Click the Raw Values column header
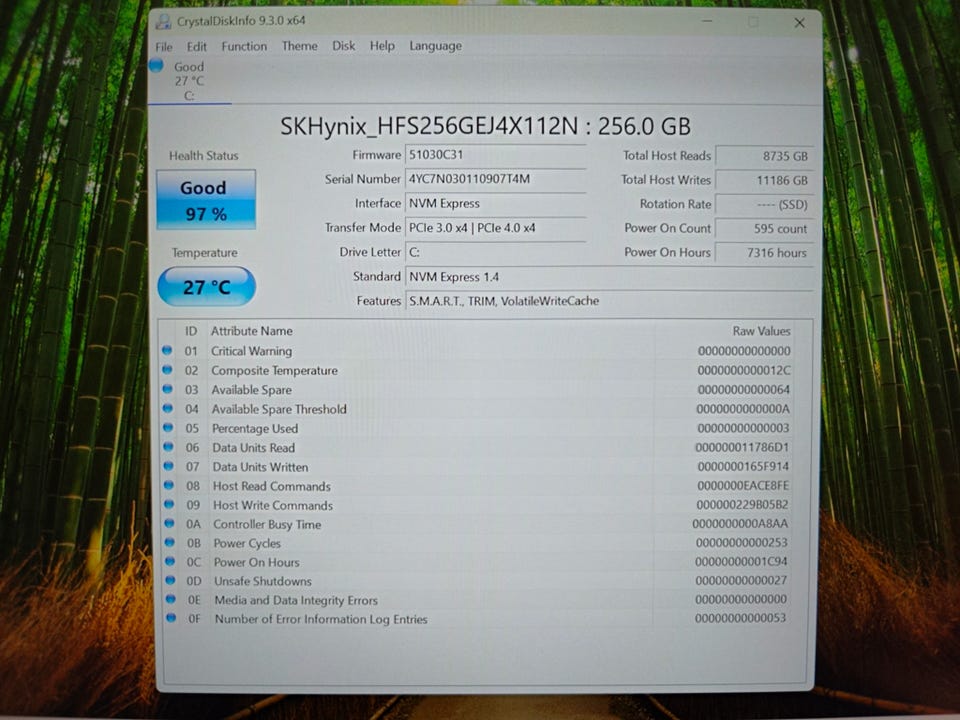Image resolution: width=960 pixels, height=720 pixels. pyautogui.click(x=761, y=331)
